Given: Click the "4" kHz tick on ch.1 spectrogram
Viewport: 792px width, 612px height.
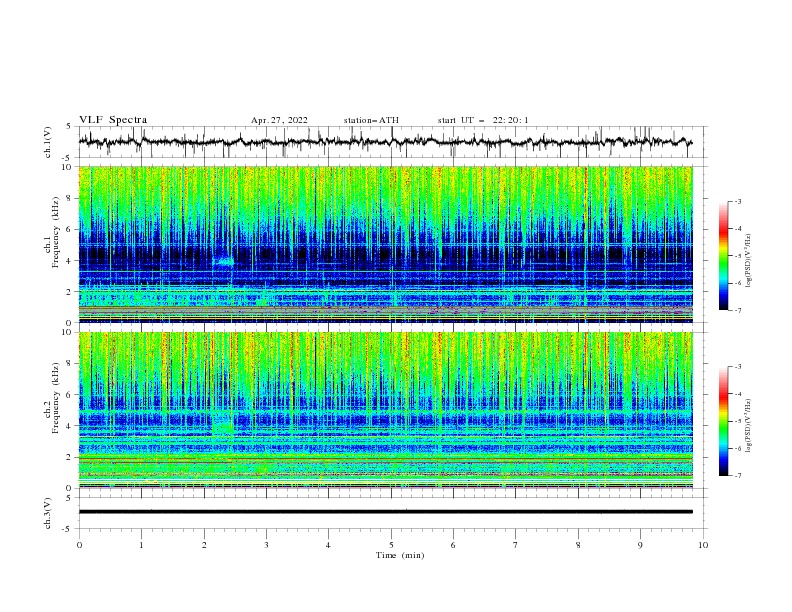Looking at the screenshot, I should pos(70,261).
